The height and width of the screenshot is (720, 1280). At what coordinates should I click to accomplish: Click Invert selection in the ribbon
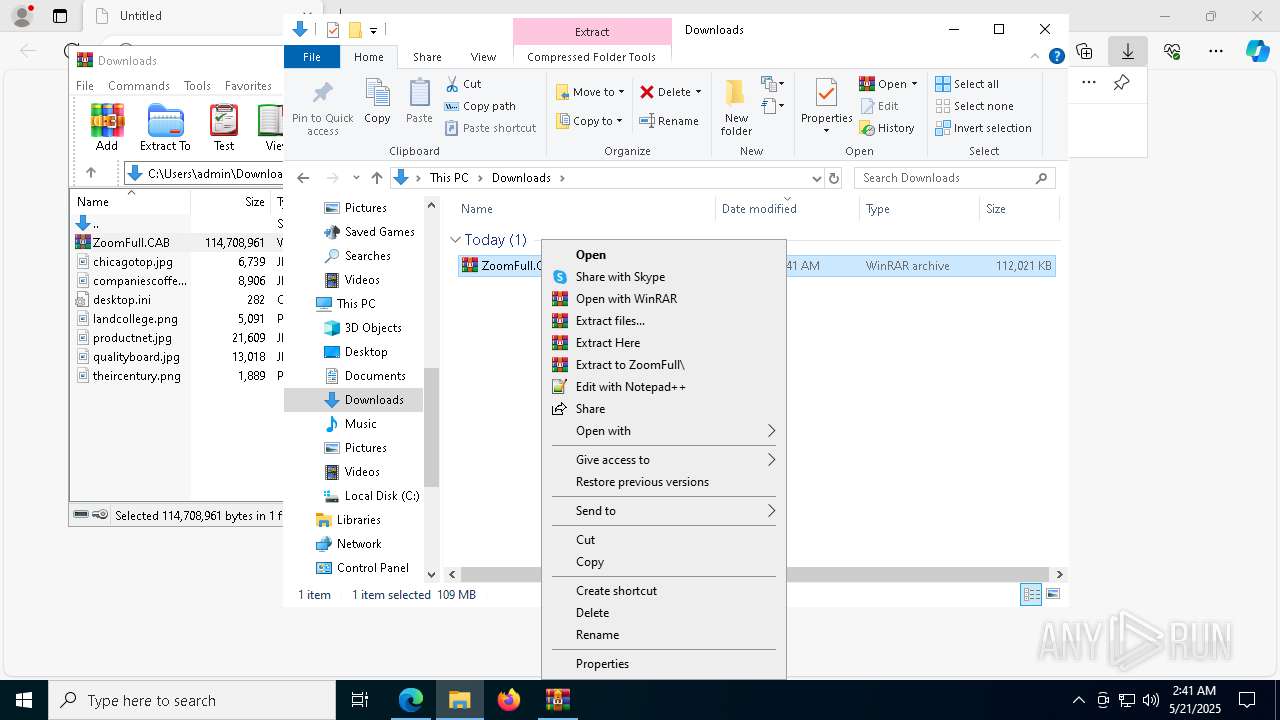pyautogui.click(x=983, y=128)
